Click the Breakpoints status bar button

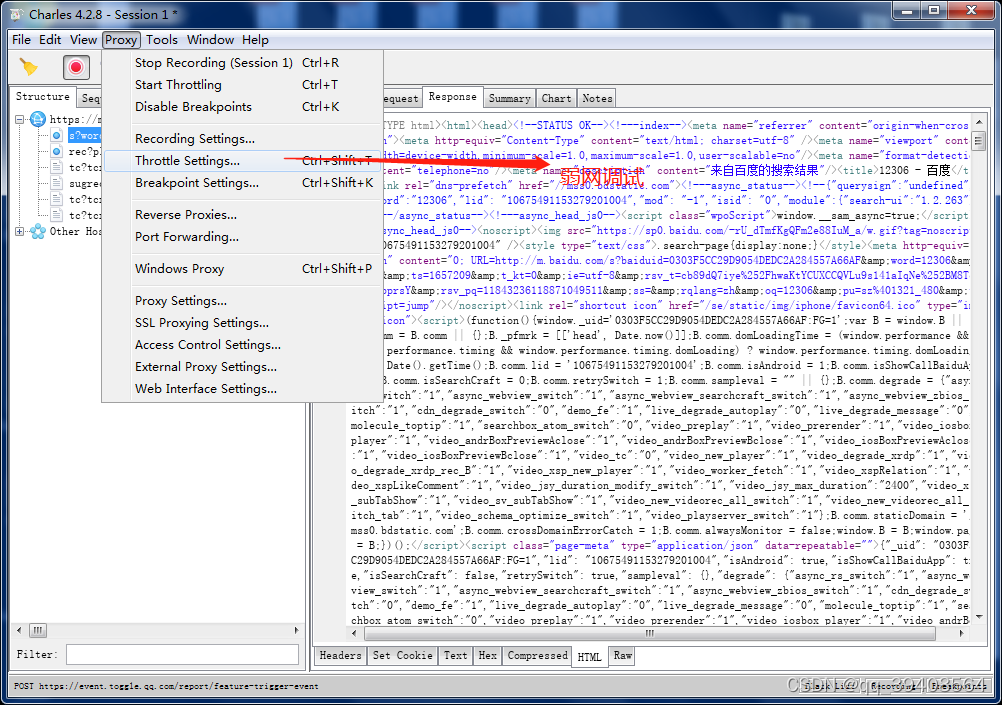click(957, 686)
